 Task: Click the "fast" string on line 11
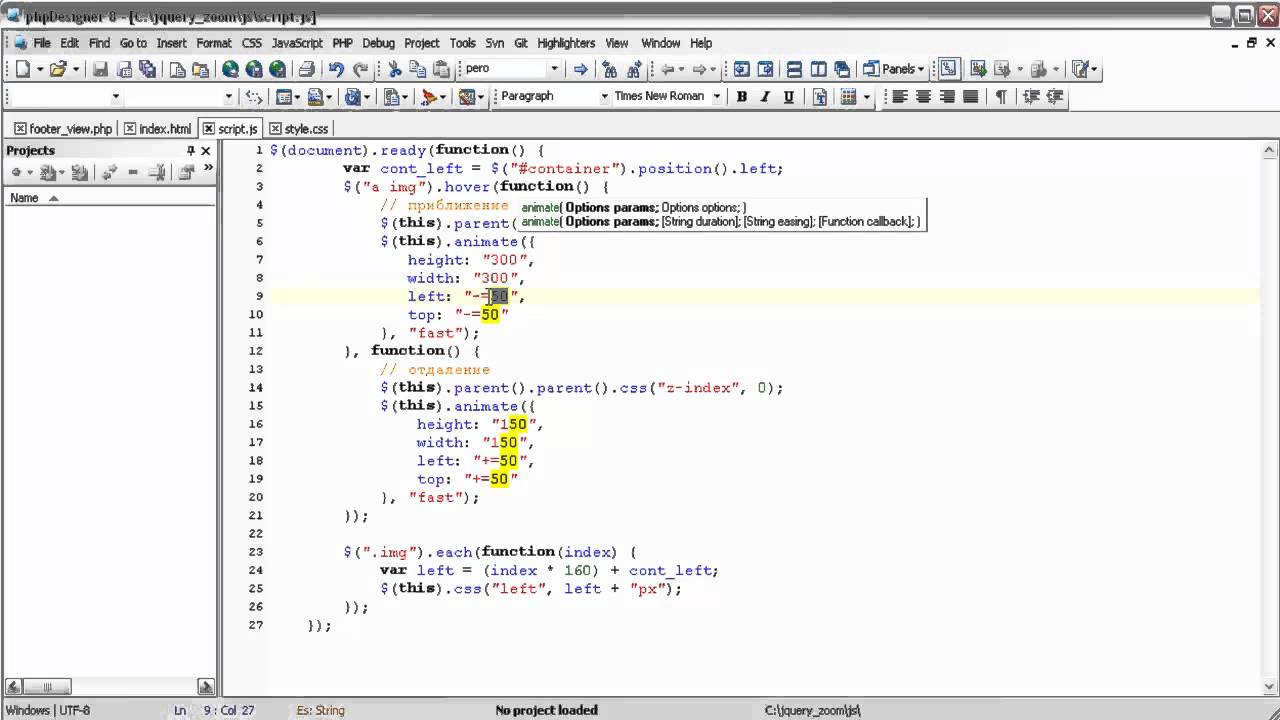pos(435,333)
